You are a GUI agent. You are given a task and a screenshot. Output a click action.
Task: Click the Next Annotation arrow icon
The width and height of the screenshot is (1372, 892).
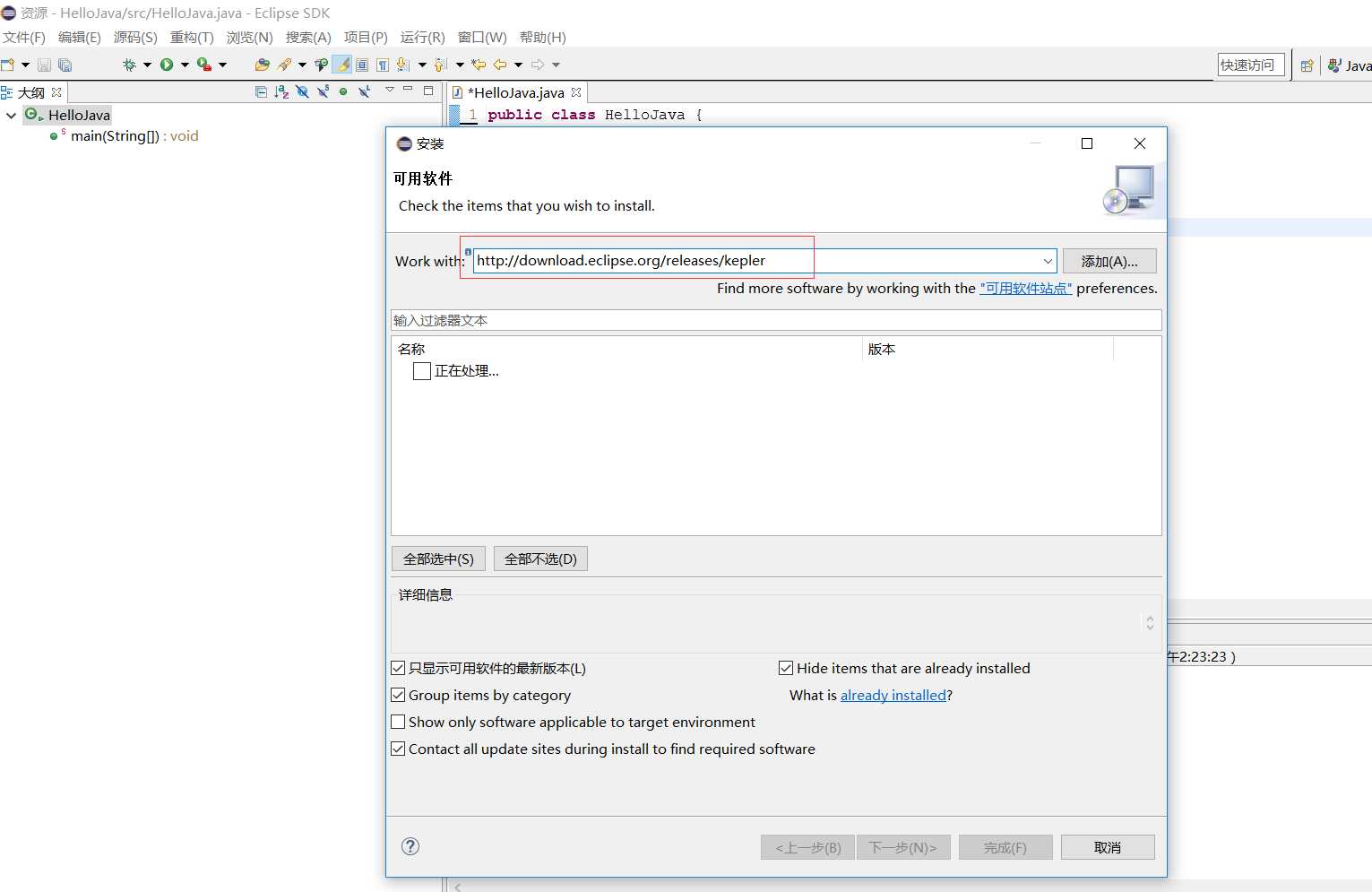pyautogui.click(x=403, y=65)
